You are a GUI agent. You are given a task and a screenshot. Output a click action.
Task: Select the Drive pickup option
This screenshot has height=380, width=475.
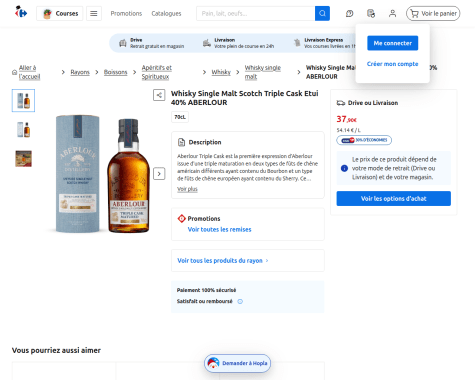click(152, 43)
